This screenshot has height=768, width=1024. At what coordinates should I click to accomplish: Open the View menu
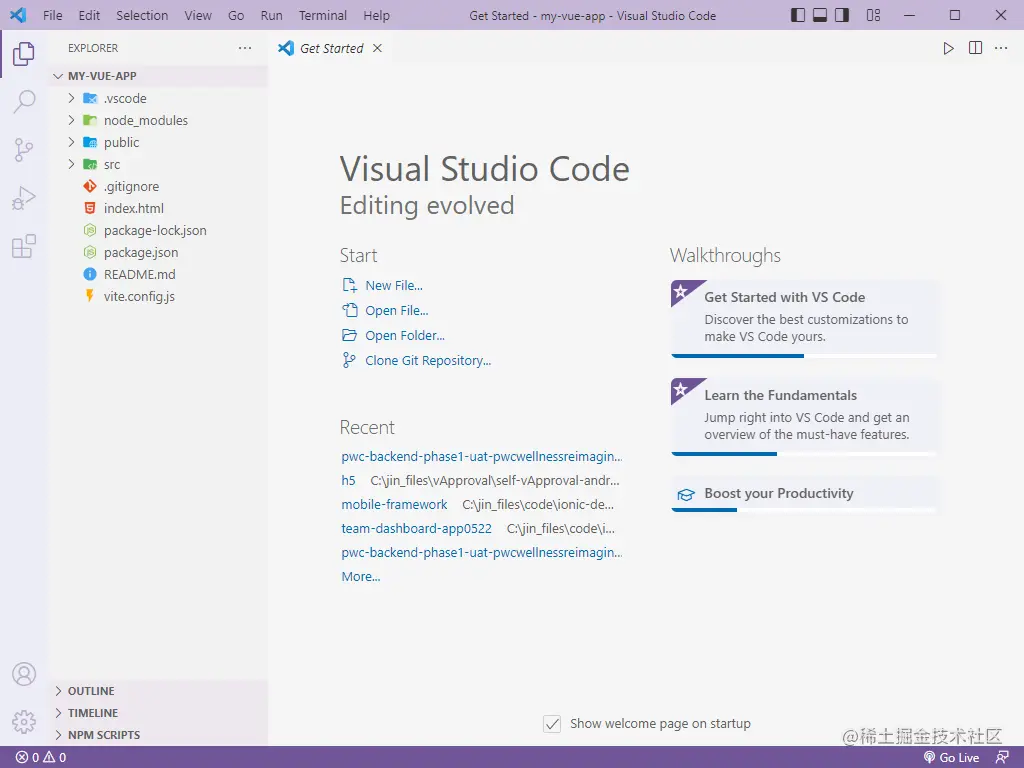198,16
